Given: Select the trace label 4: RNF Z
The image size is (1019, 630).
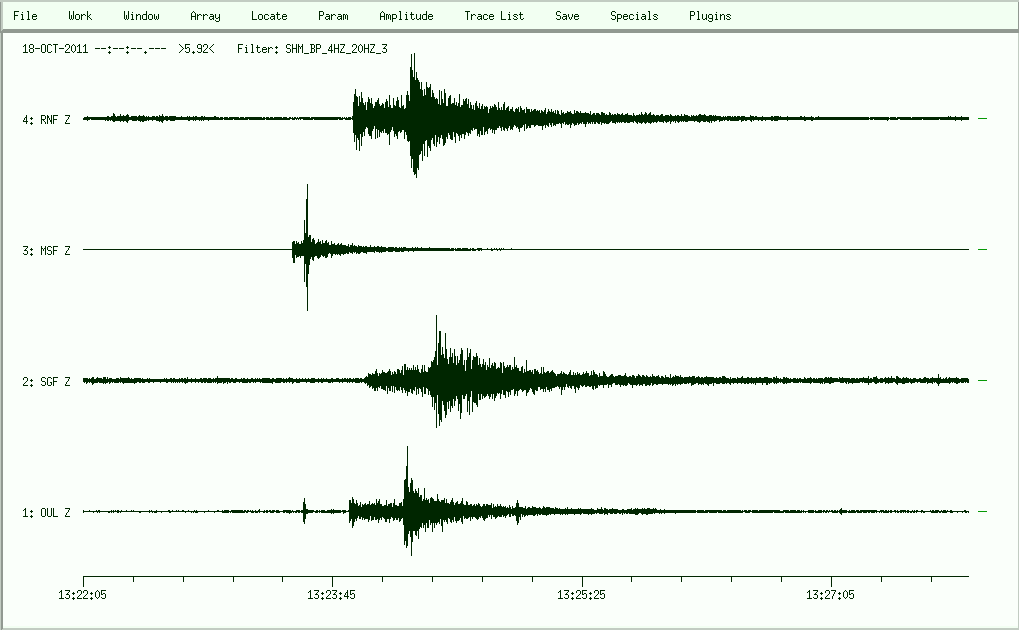Looking at the screenshot, I should click(x=46, y=120).
